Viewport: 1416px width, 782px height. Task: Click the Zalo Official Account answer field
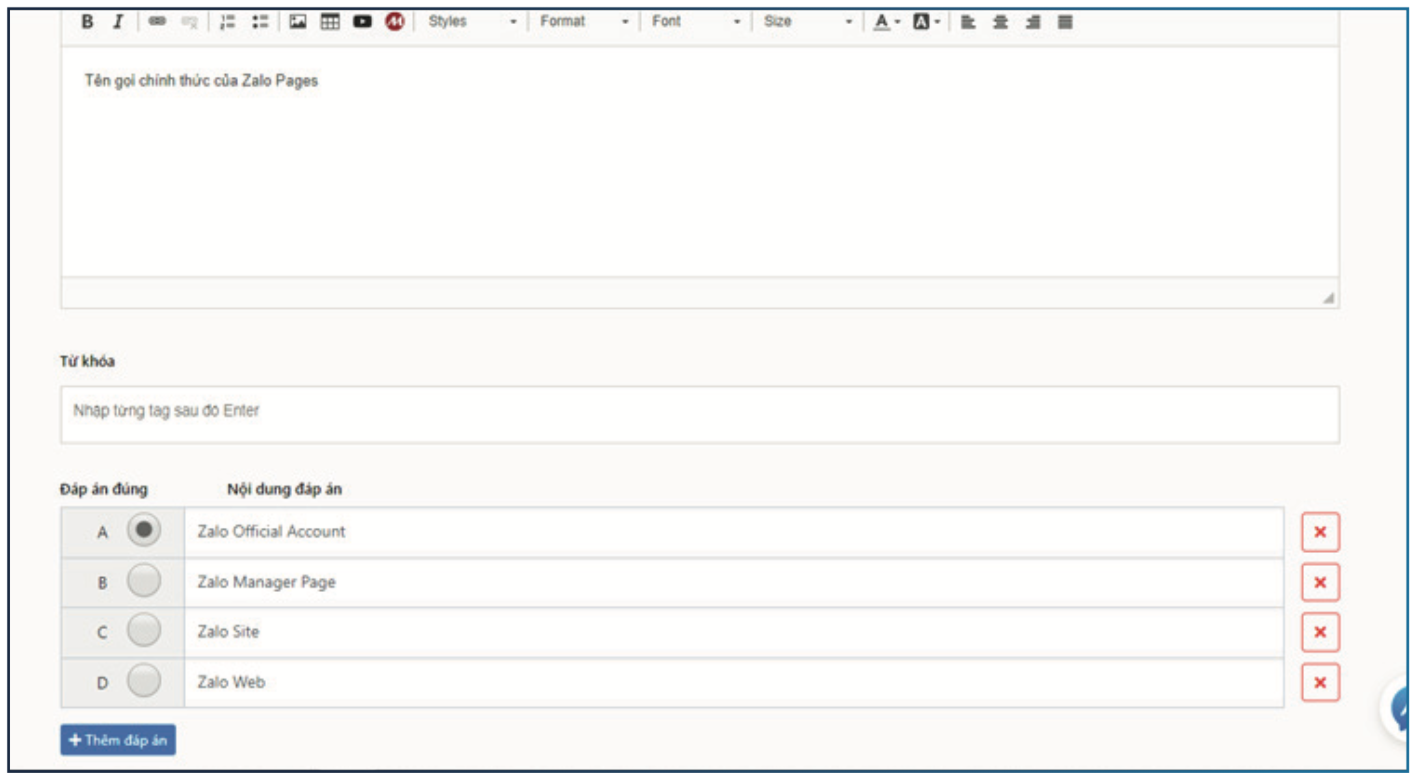click(x=734, y=532)
